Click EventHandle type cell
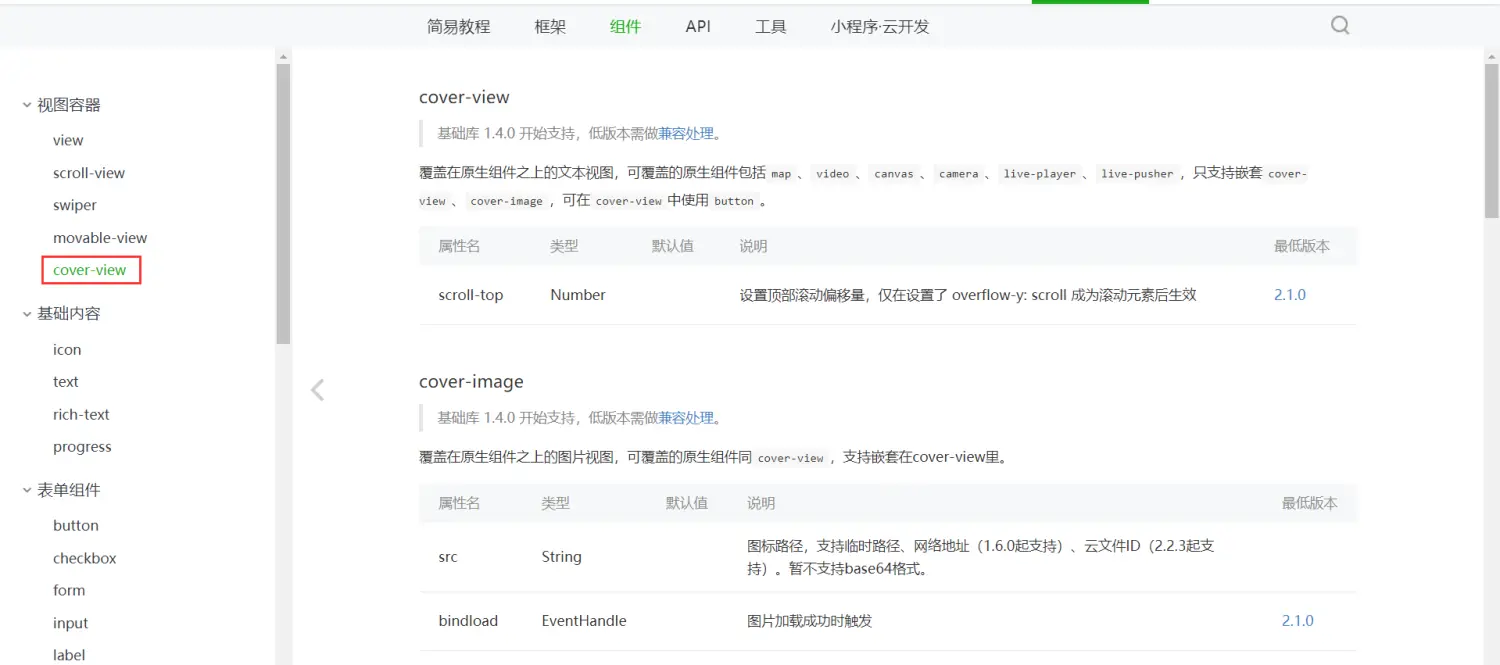Image resolution: width=1500 pixels, height=665 pixels. point(584,621)
